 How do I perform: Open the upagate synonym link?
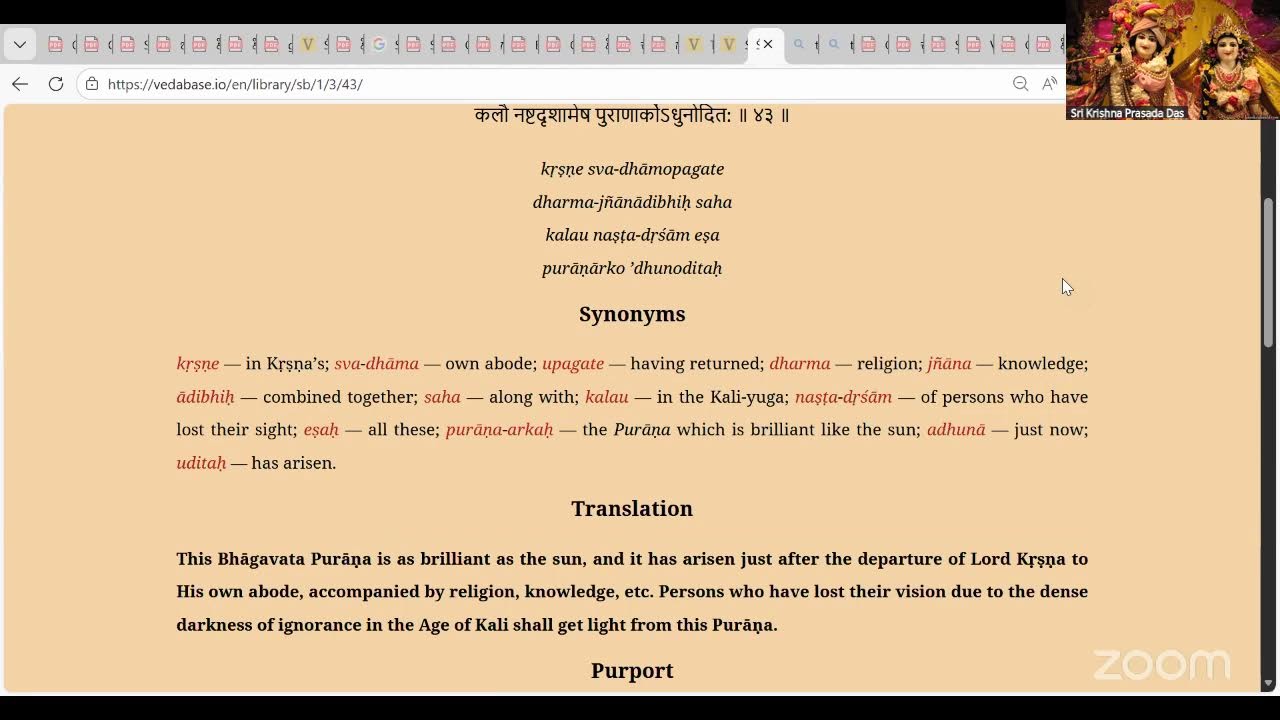(x=573, y=364)
